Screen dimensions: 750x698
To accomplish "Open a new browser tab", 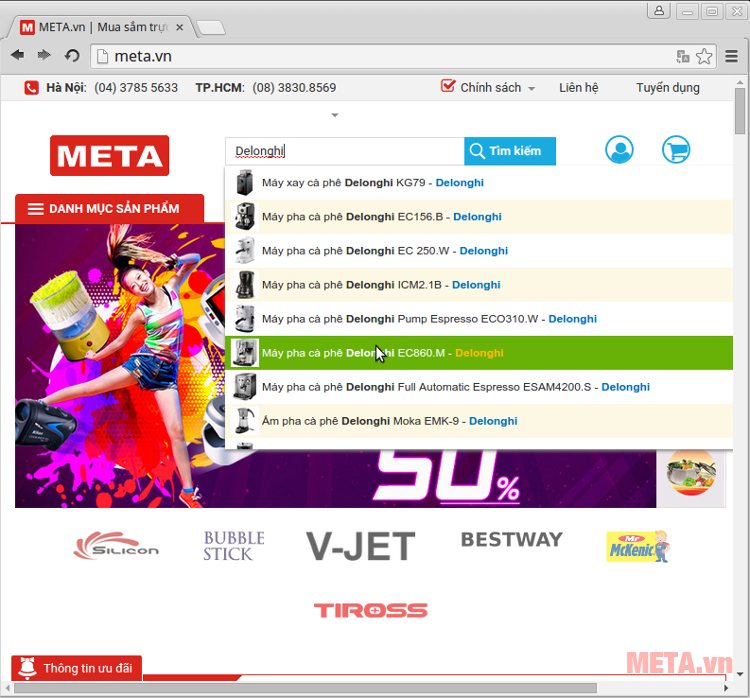I will pos(210,28).
